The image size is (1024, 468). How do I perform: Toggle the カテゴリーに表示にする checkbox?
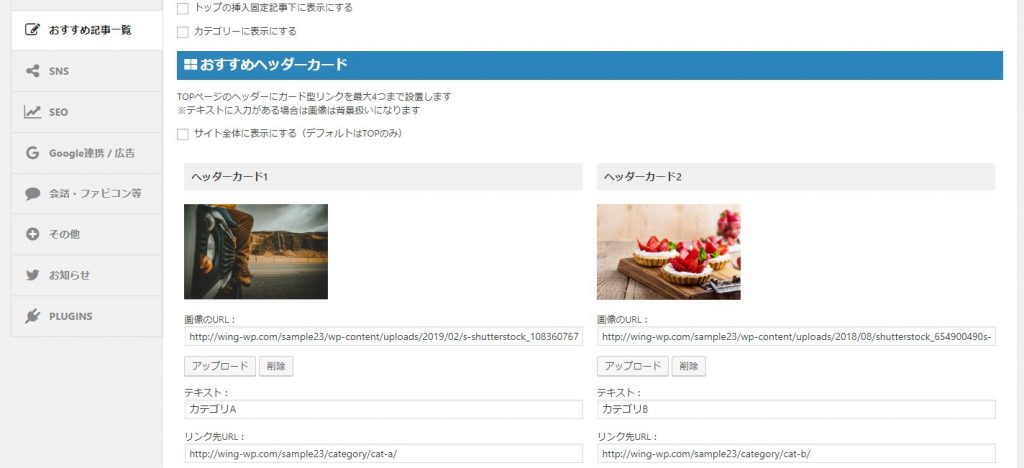click(x=182, y=31)
